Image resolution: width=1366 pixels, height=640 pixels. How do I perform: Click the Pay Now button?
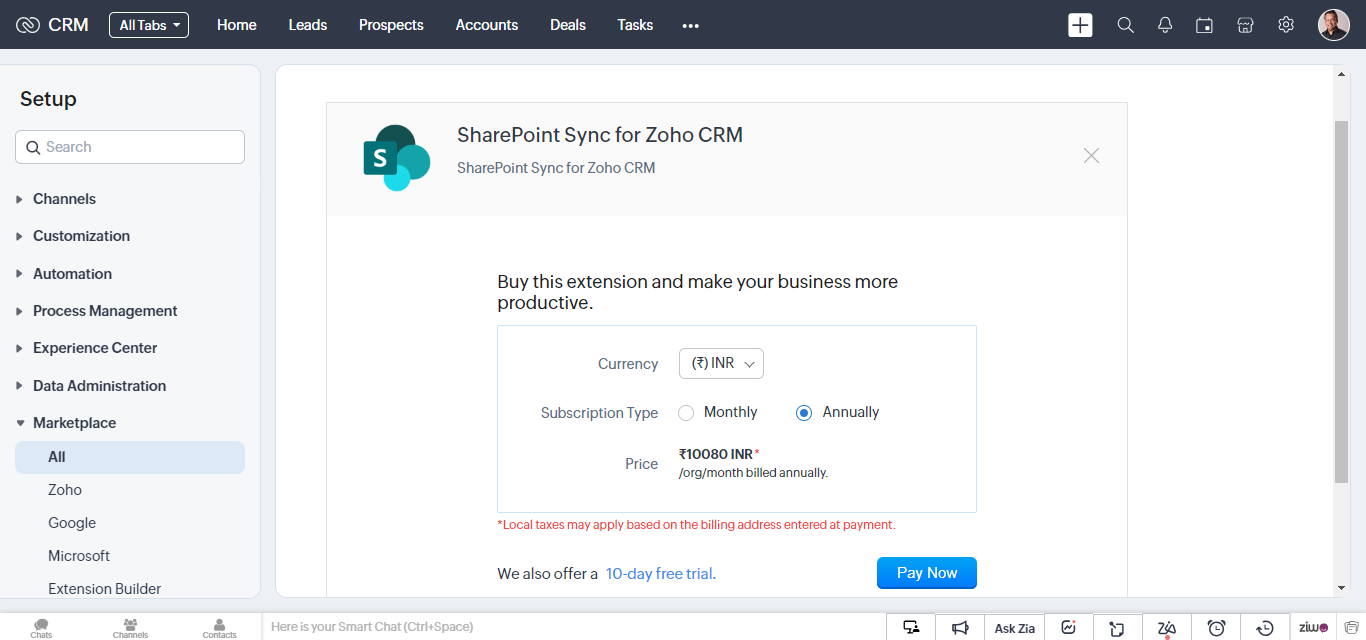[x=927, y=573]
